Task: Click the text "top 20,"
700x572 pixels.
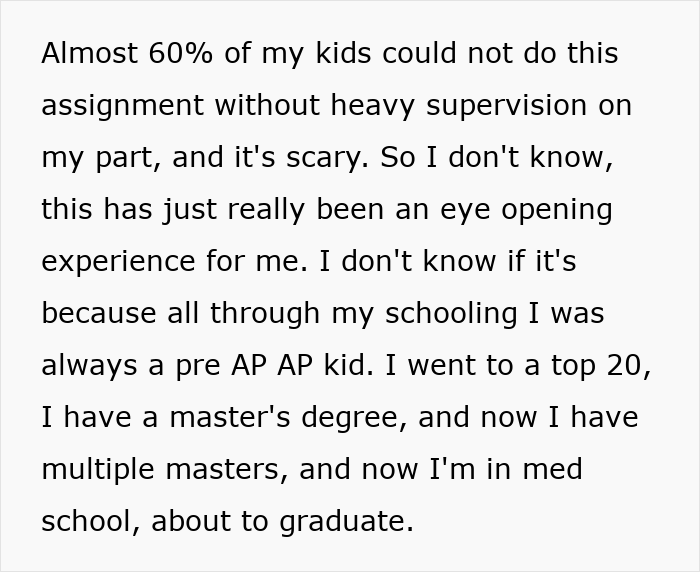Action: click(601, 365)
